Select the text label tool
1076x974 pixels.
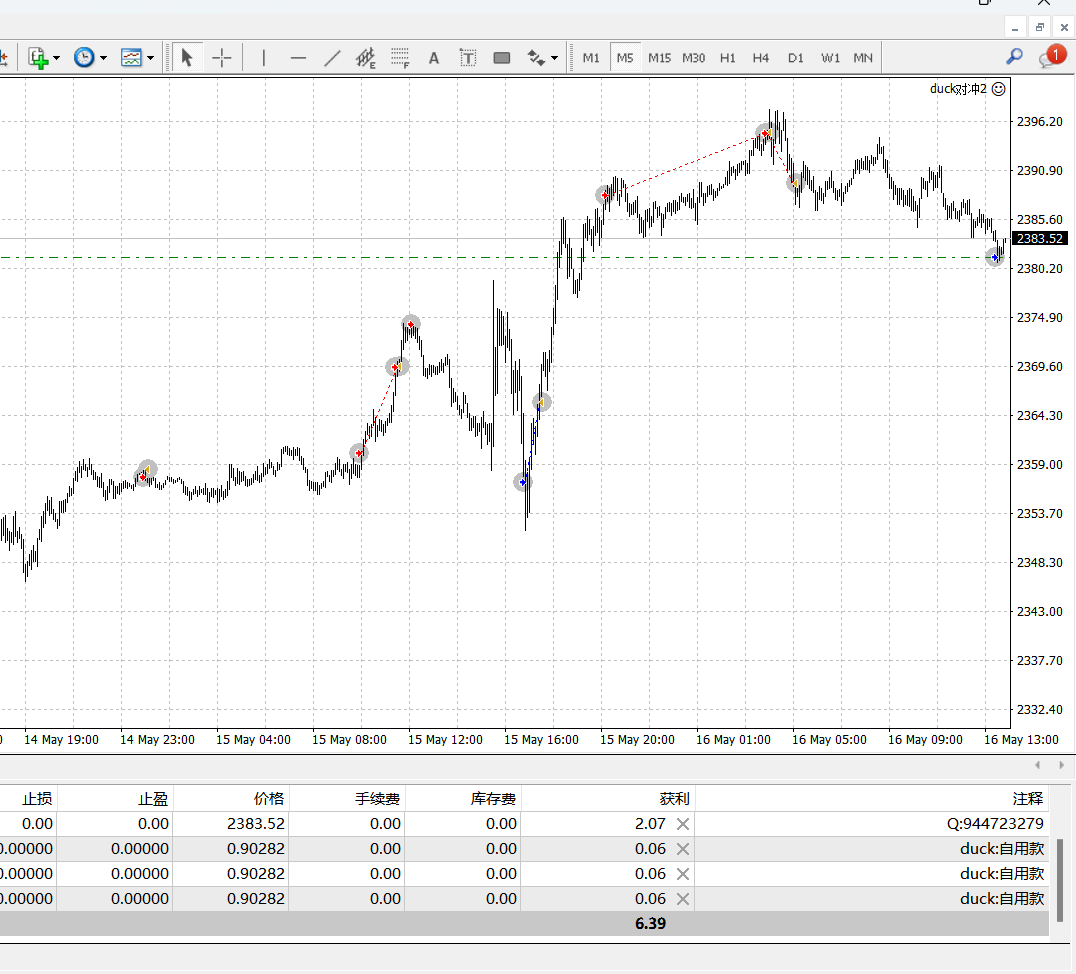point(467,58)
